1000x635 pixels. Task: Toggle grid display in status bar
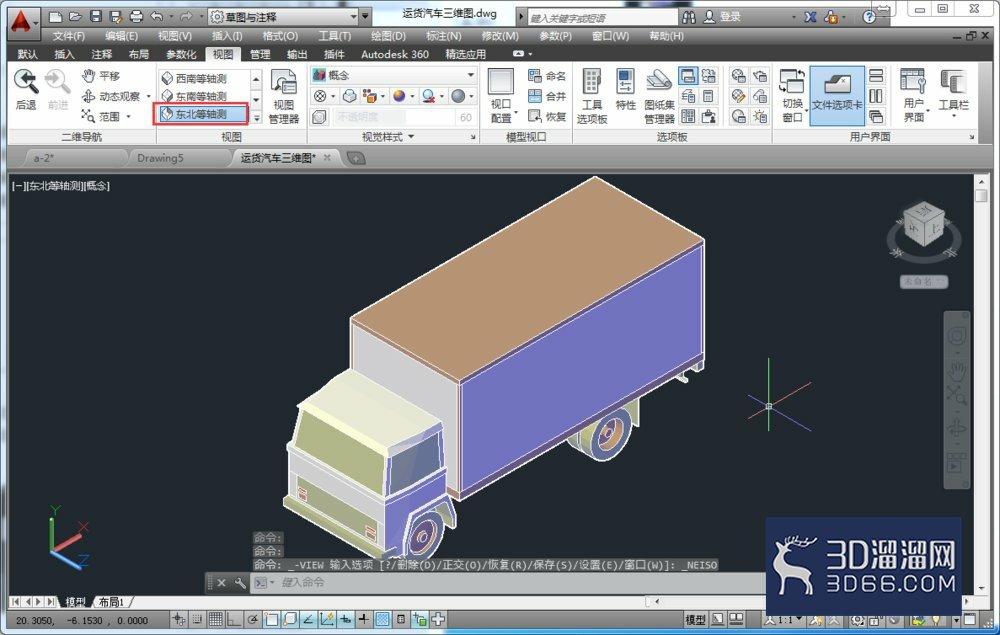click(x=216, y=619)
